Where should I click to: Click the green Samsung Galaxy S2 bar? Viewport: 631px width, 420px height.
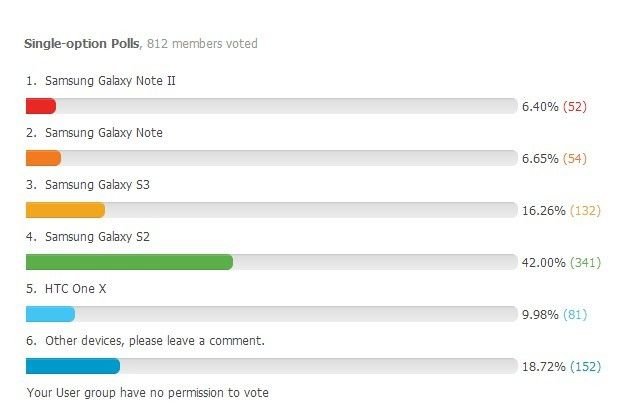point(129,262)
